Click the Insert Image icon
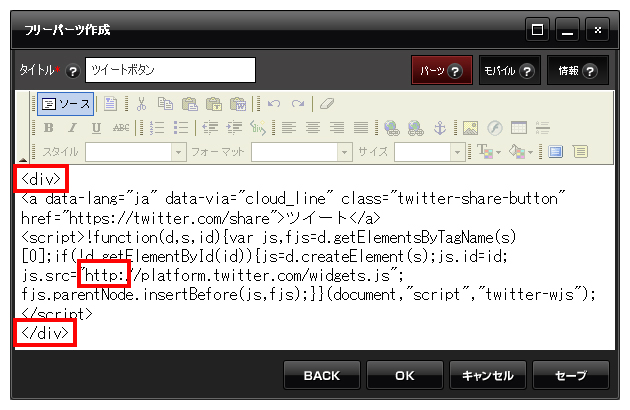 (x=470, y=128)
